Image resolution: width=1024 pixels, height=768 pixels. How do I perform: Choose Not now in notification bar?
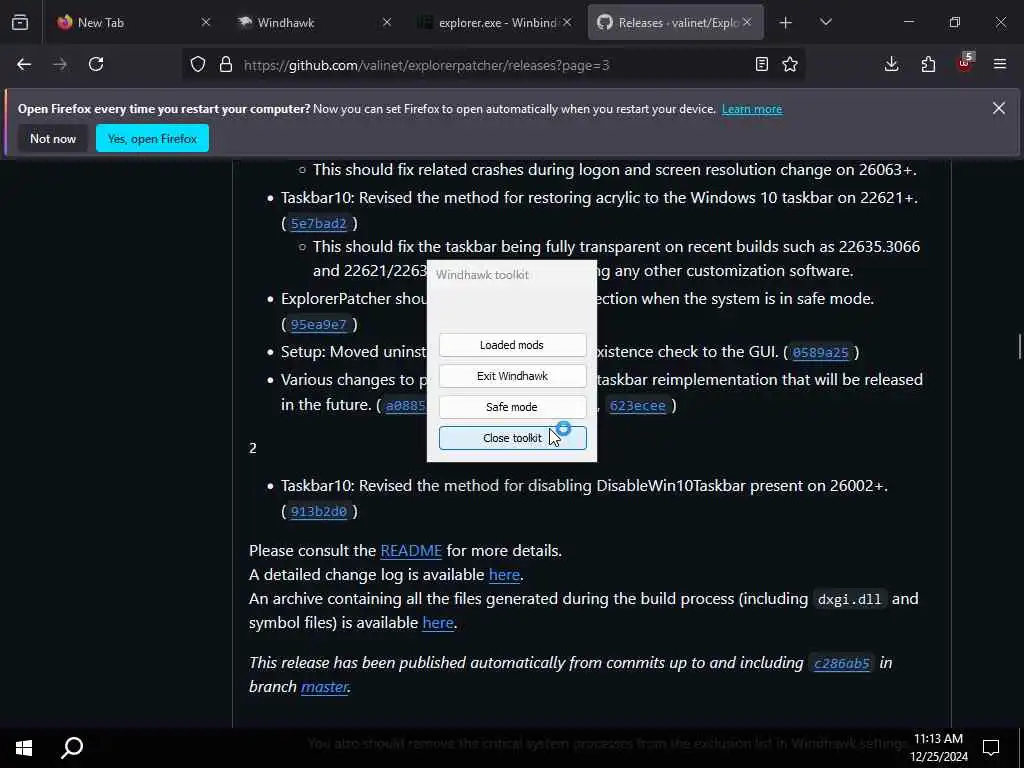pyautogui.click(x=53, y=138)
